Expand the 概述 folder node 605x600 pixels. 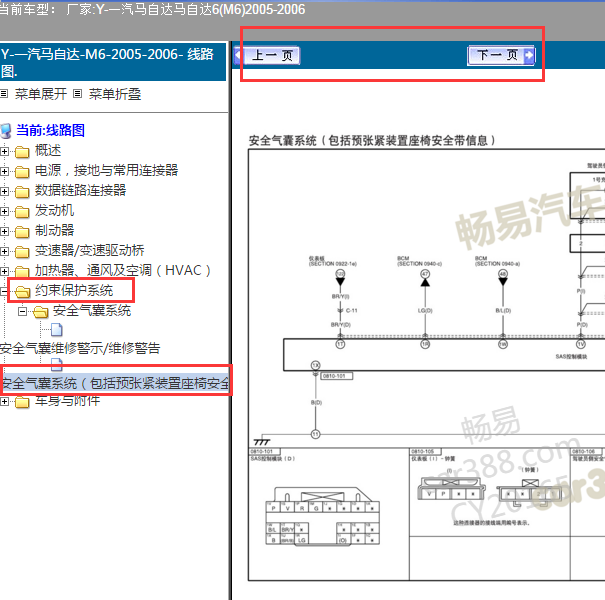pos(4,152)
